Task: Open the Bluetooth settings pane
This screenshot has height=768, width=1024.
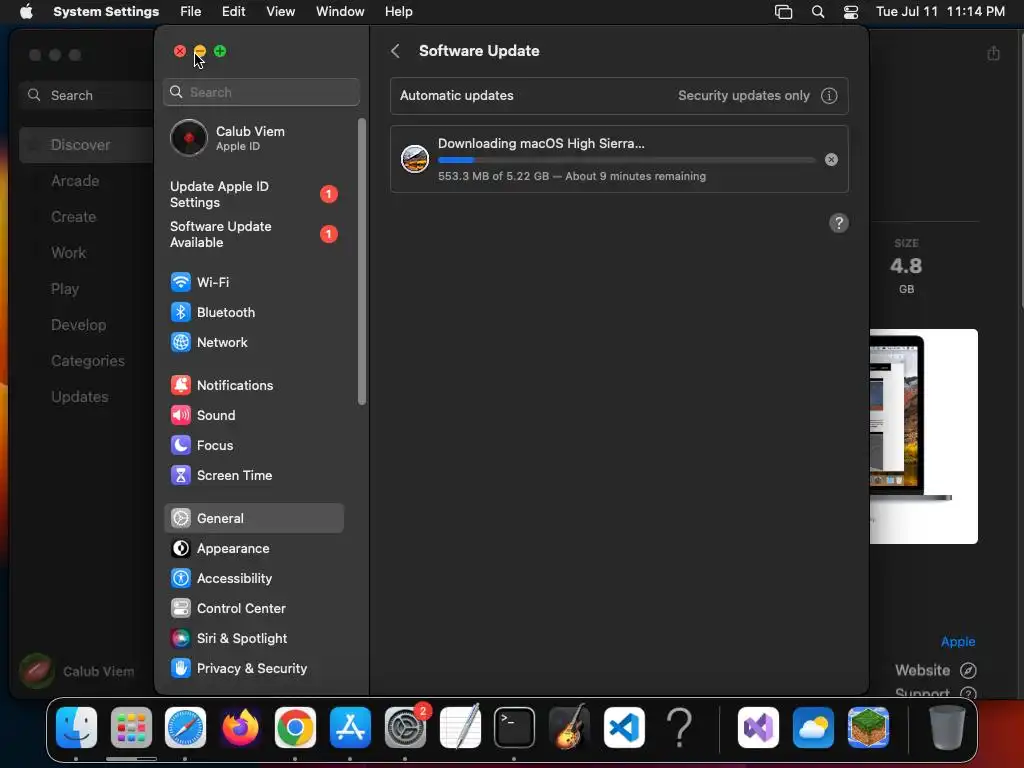Action: click(253, 312)
